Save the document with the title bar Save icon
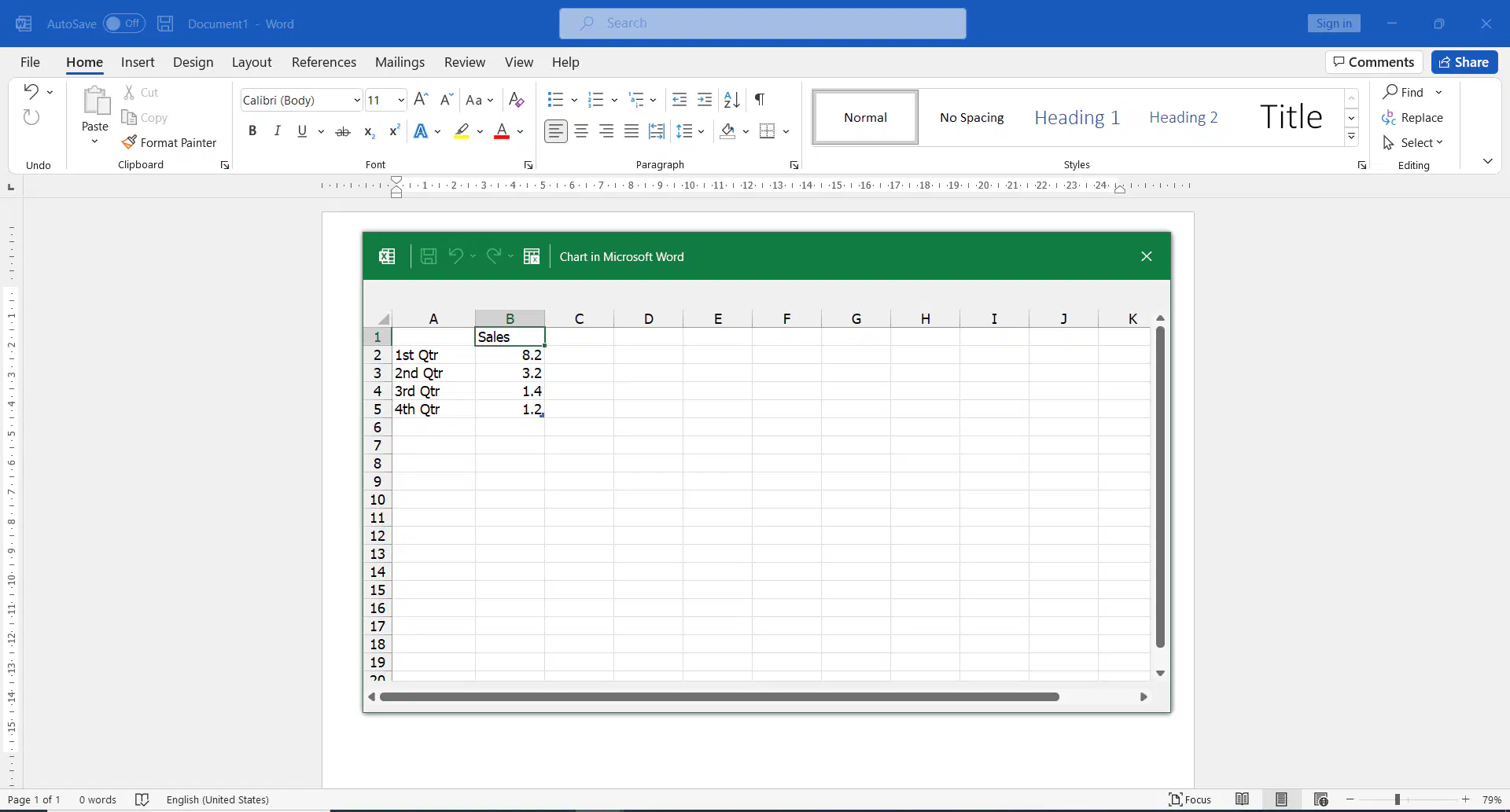This screenshot has width=1510, height=812. (x=165, y=24)
